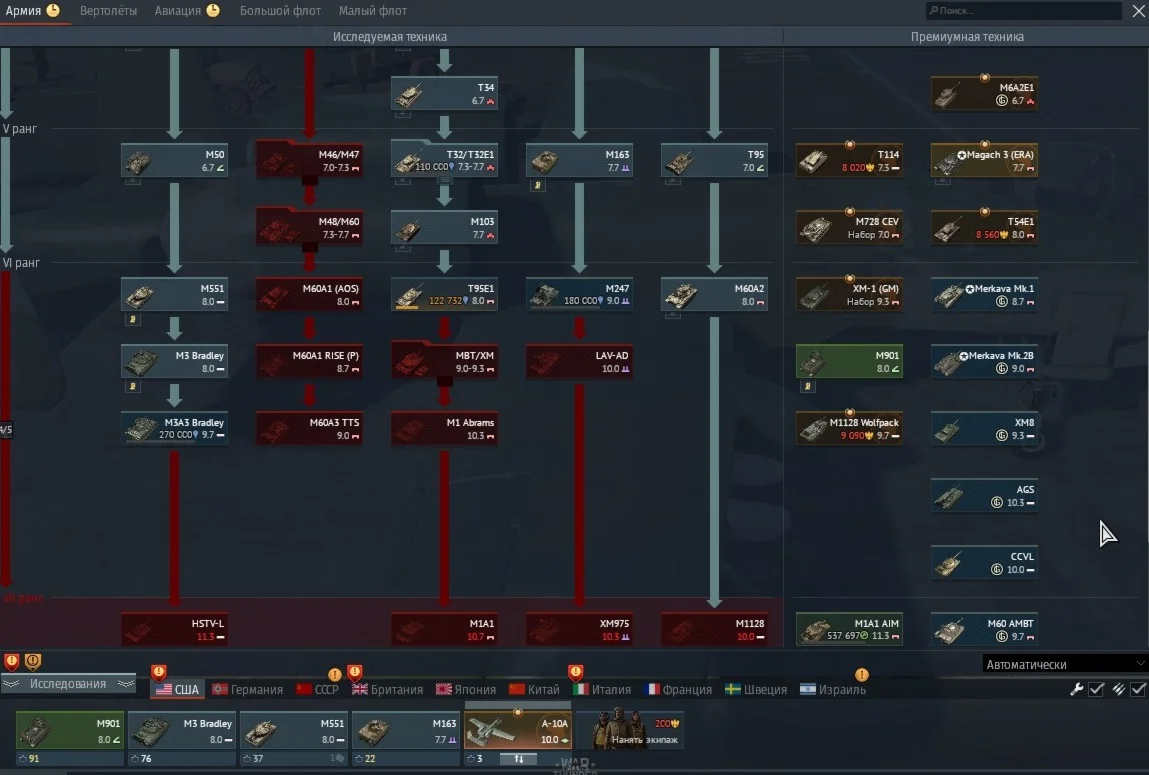
Task: Select the M60A2 tank card
Action: [x=714, y=294]
